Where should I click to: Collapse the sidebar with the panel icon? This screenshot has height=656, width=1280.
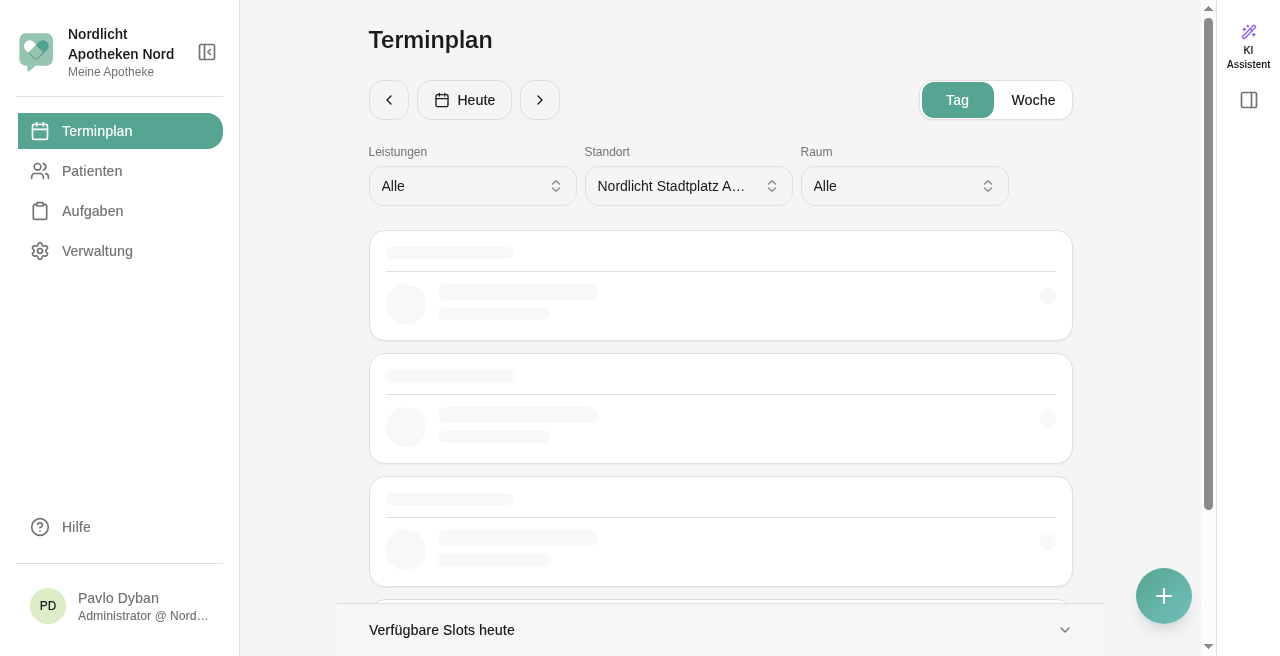click(207, 52)
